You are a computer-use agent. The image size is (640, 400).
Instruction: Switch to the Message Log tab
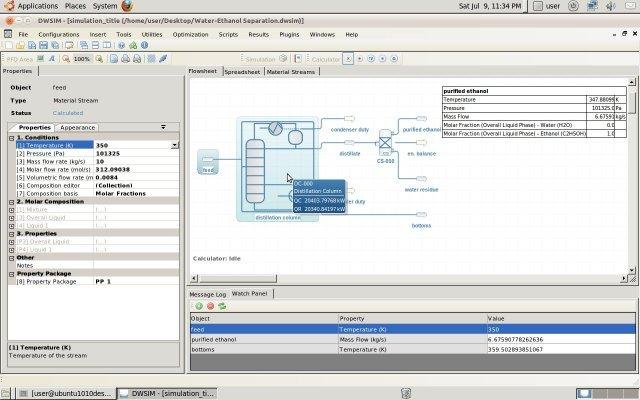(x=209, y=293)
